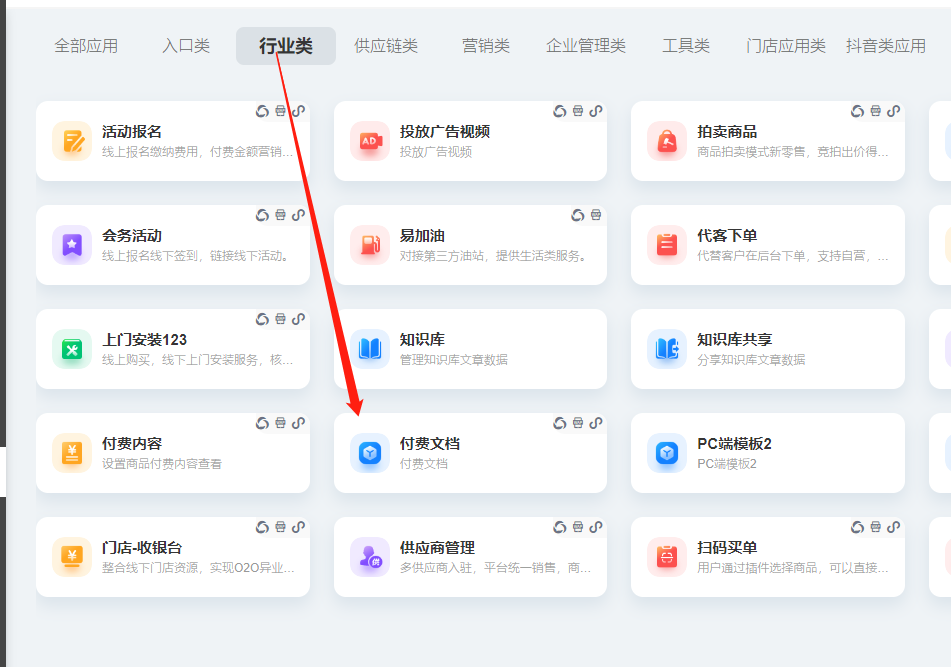Open the 代客下单 app title

pyautogui.click(x=727, y=236)
